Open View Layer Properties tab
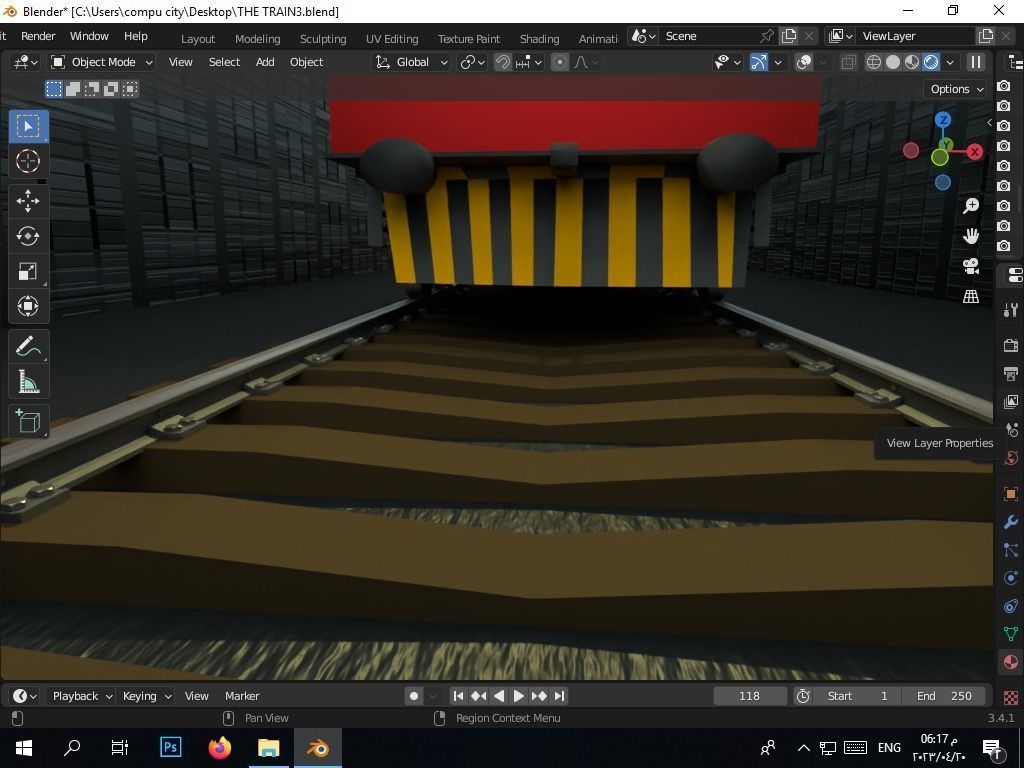Image resolution: width=1024 pixels, height=768 pixels. pos(1011,402)
